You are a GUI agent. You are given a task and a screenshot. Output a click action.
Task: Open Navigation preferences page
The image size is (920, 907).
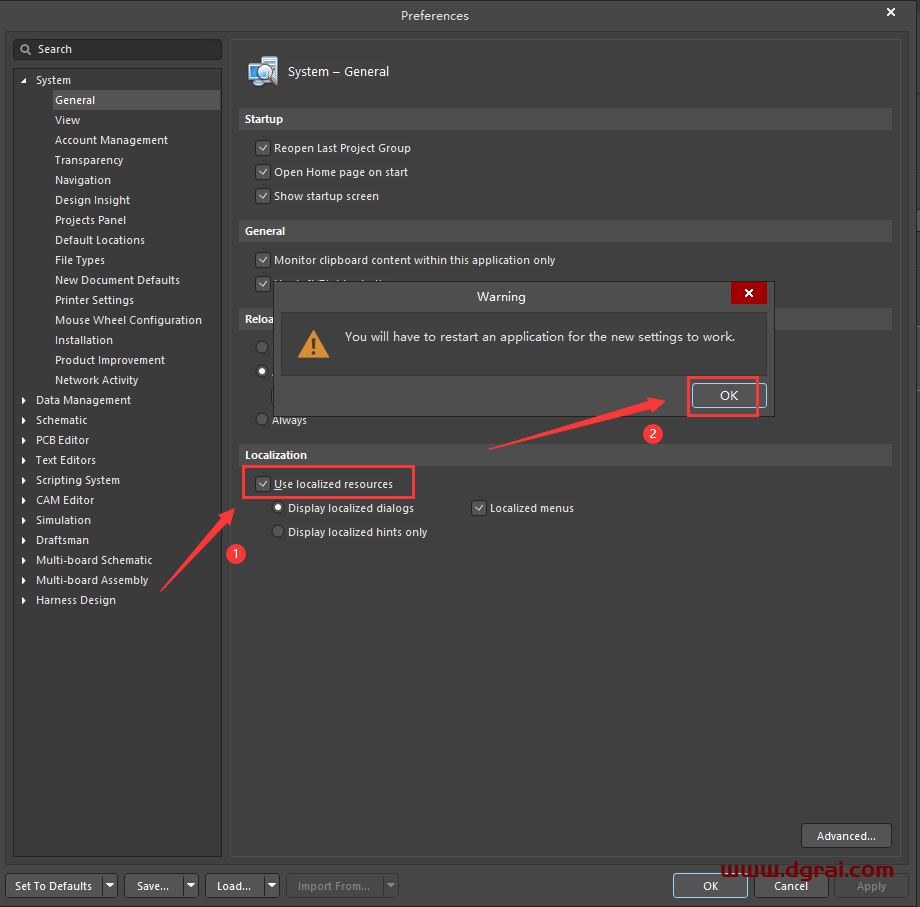[83, 180]
